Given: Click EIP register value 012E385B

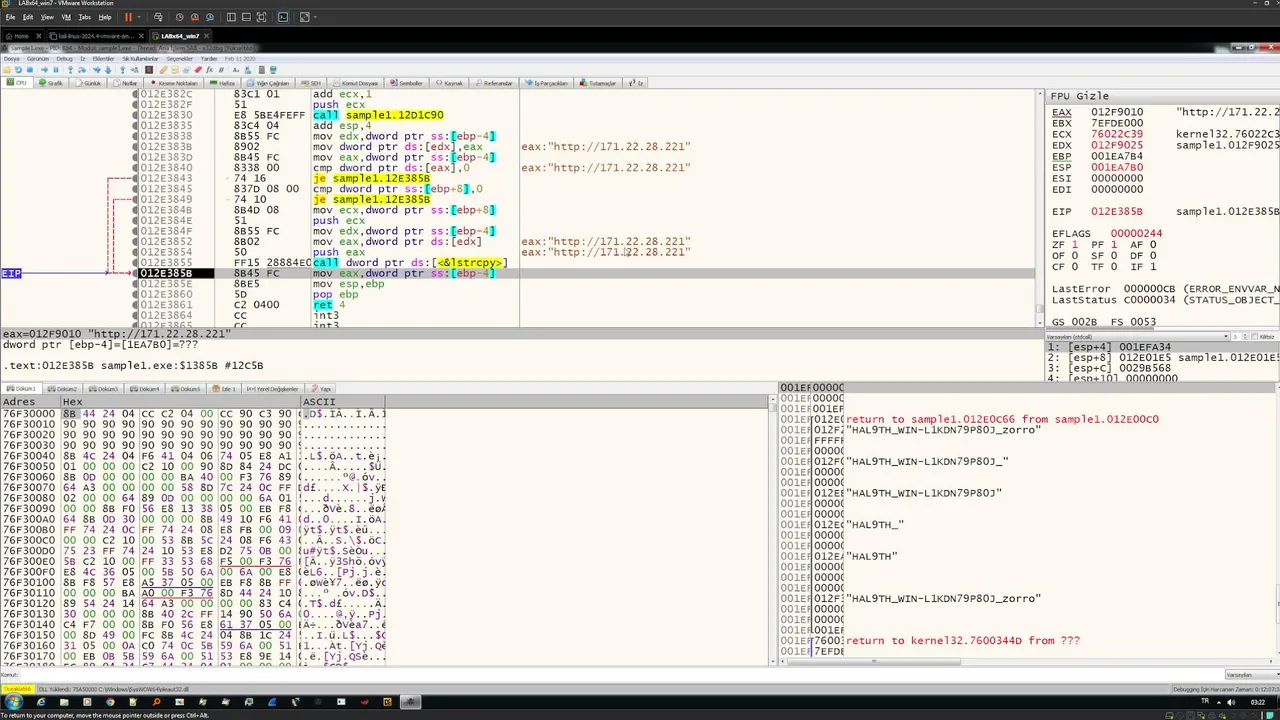Looking at the screenshot, I should 1117,212.
